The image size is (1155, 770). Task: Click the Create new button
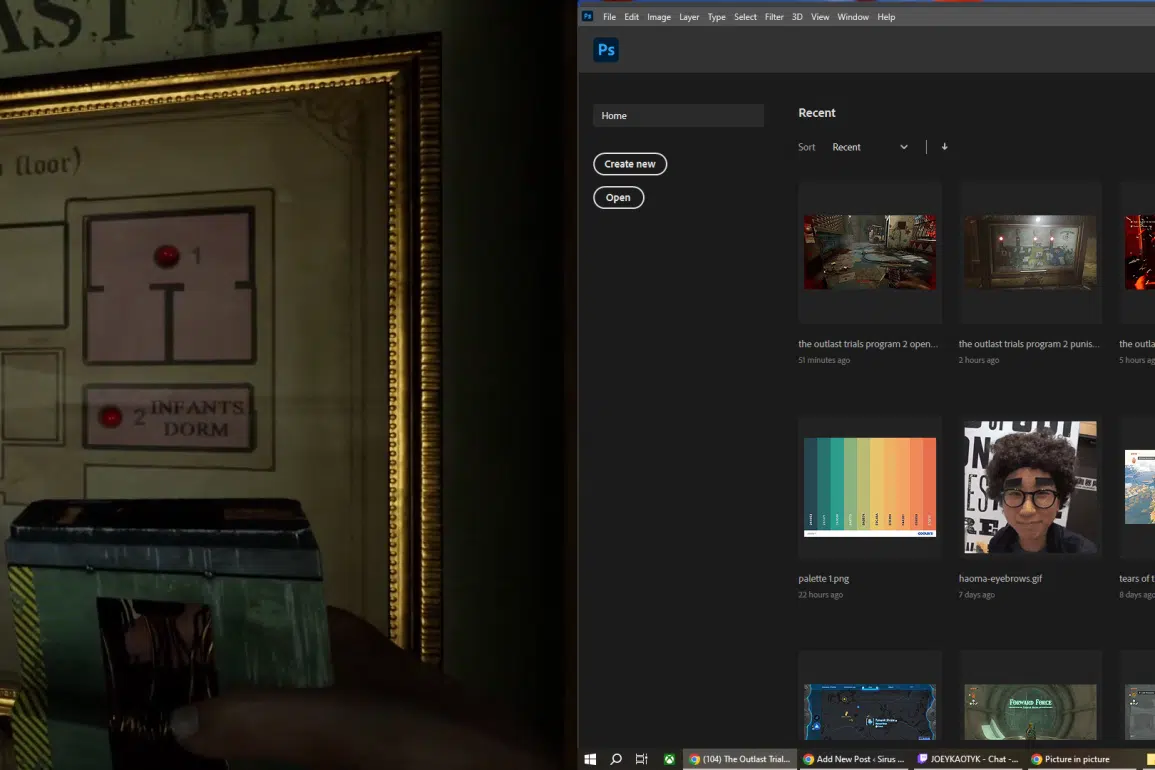click(x=630, y=164)
